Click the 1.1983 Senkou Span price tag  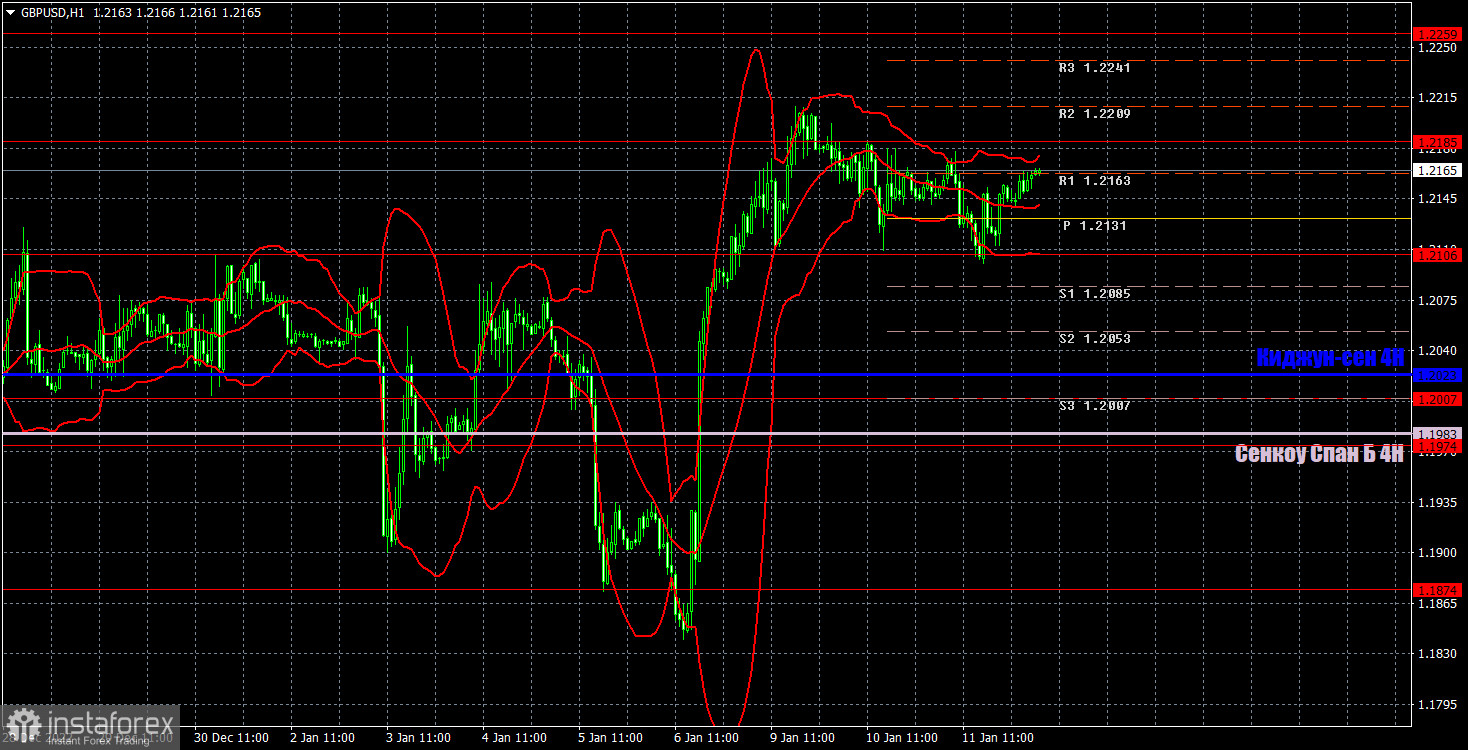pyautogui.click(x=1439, y=433)
